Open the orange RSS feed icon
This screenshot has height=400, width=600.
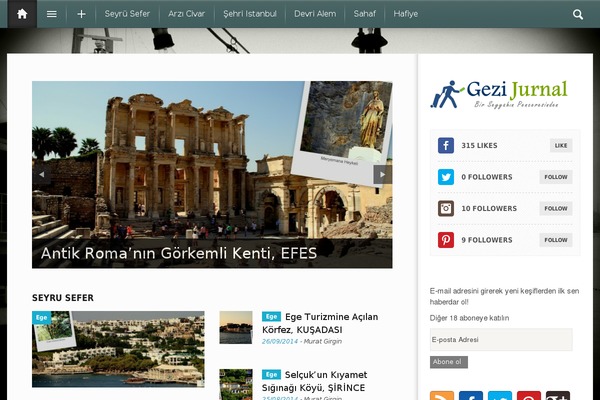tap(442, 396)
